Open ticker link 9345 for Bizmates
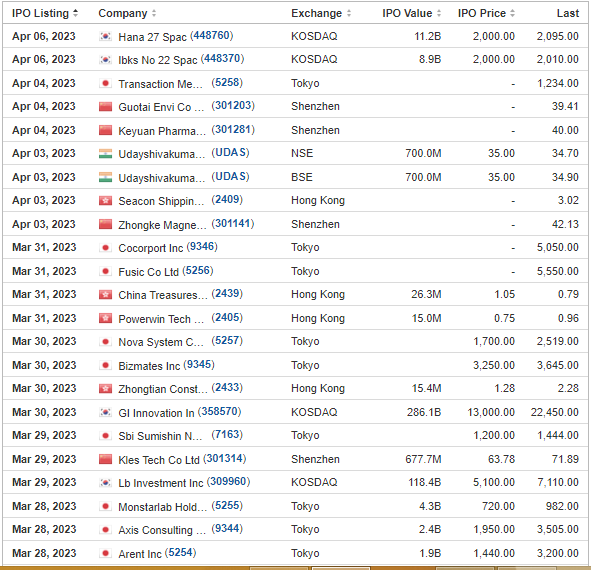The image size is (591, 570). coord(199,364)
